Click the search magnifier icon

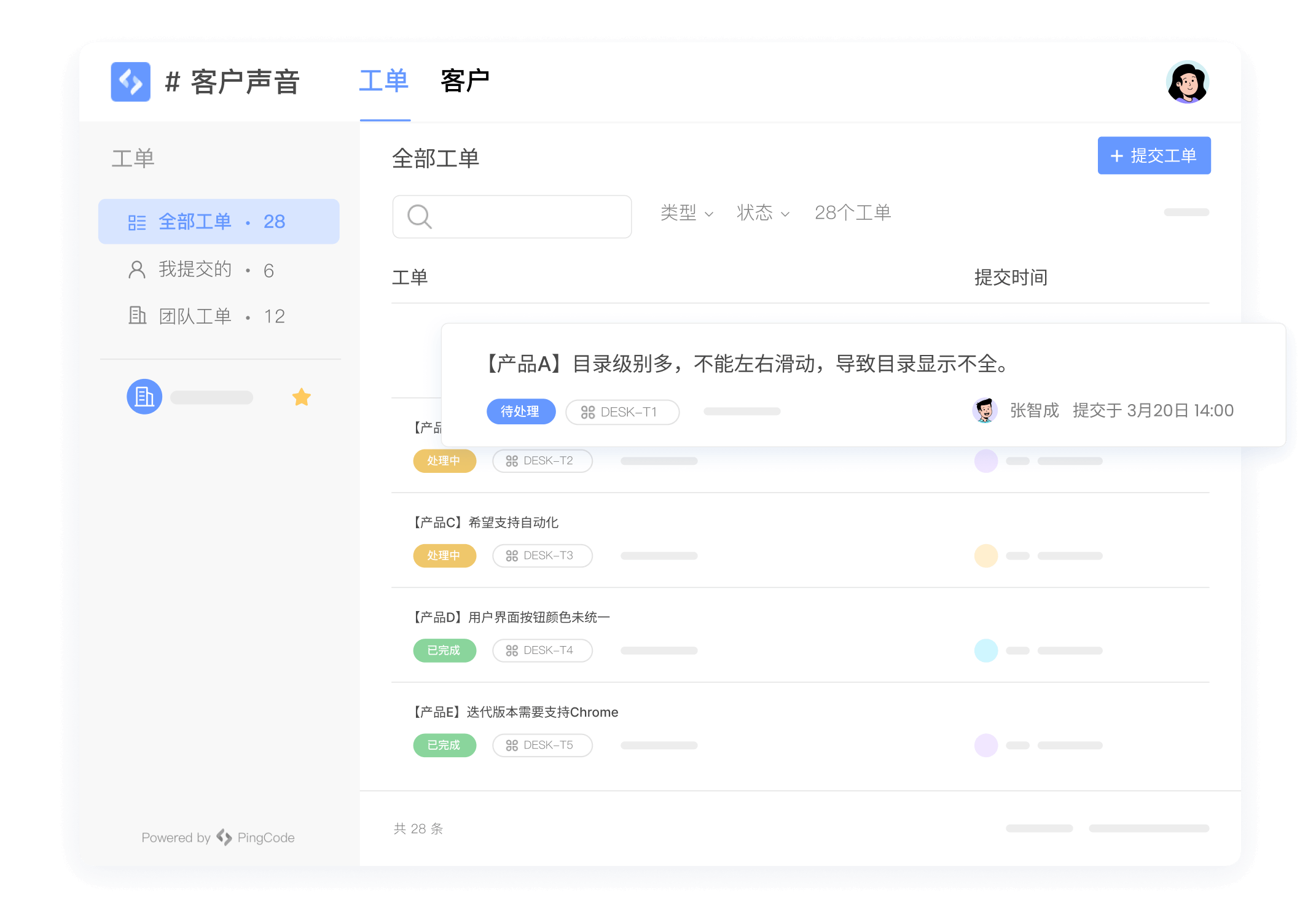[x=418, y=214]
